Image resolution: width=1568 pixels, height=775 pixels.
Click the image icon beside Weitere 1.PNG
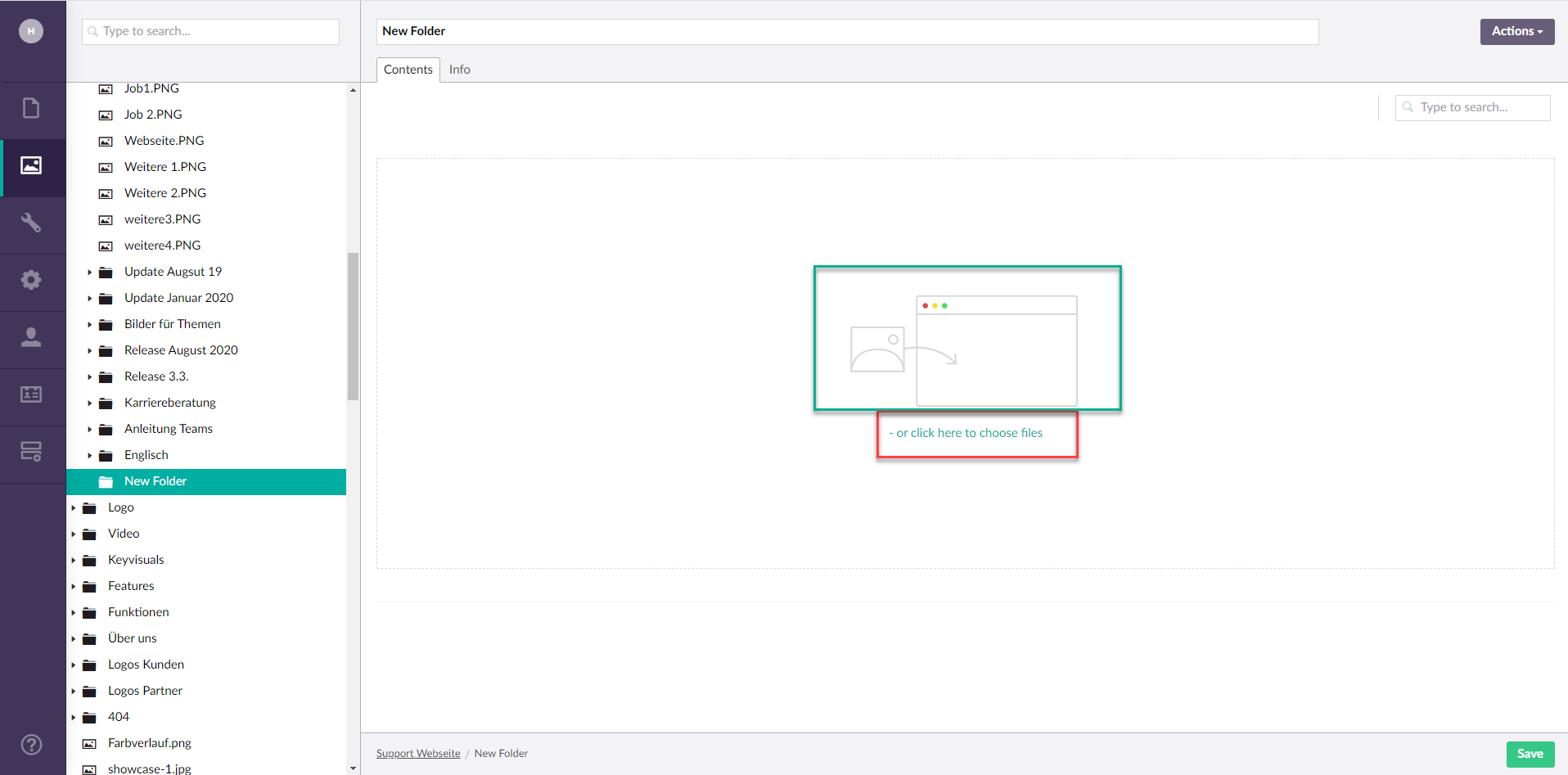pos(106,168)
